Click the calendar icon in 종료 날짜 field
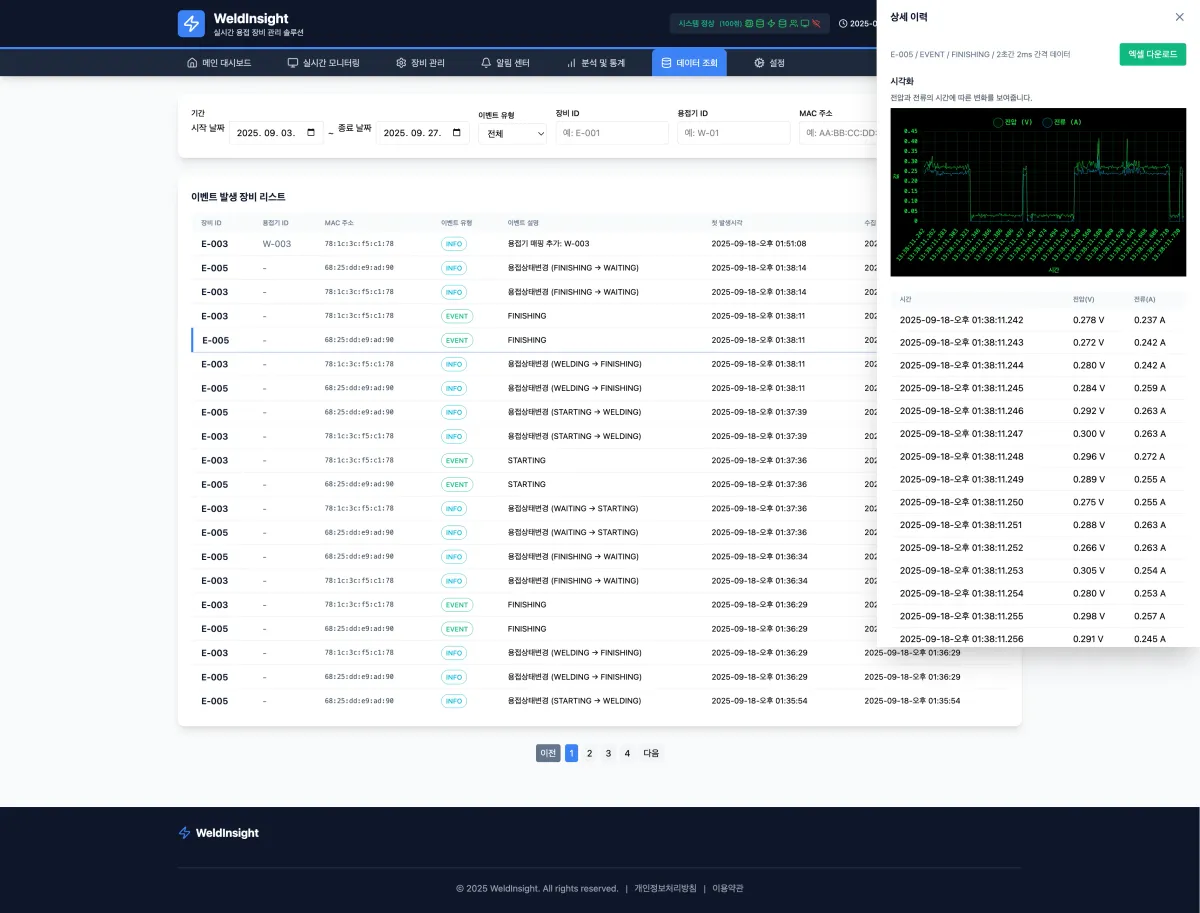This screenshot has width=1200, height=913. tap(457, 133)
